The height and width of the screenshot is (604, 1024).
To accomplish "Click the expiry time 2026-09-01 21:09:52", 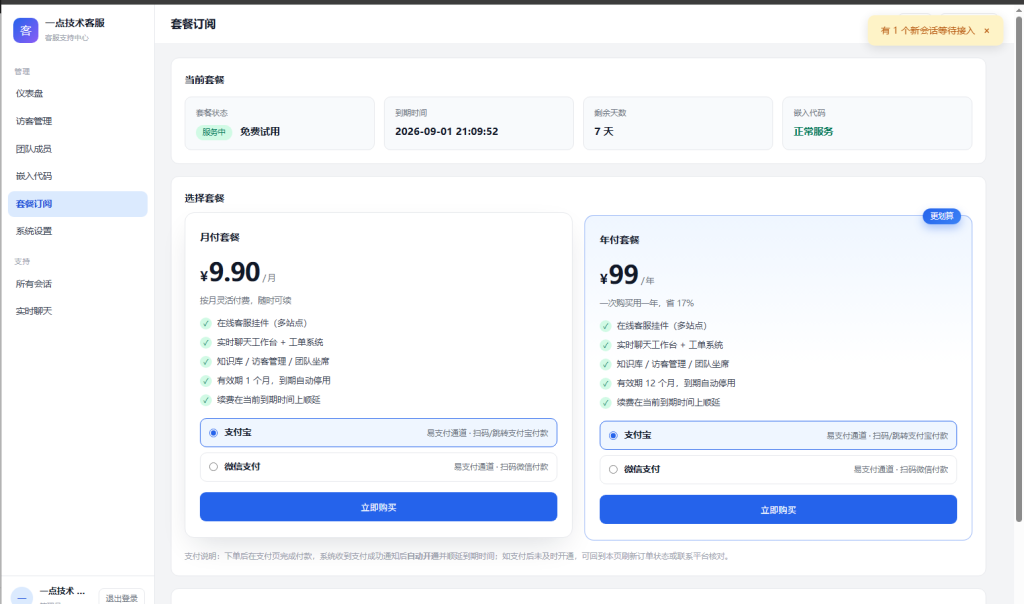I will click(447, 131).
